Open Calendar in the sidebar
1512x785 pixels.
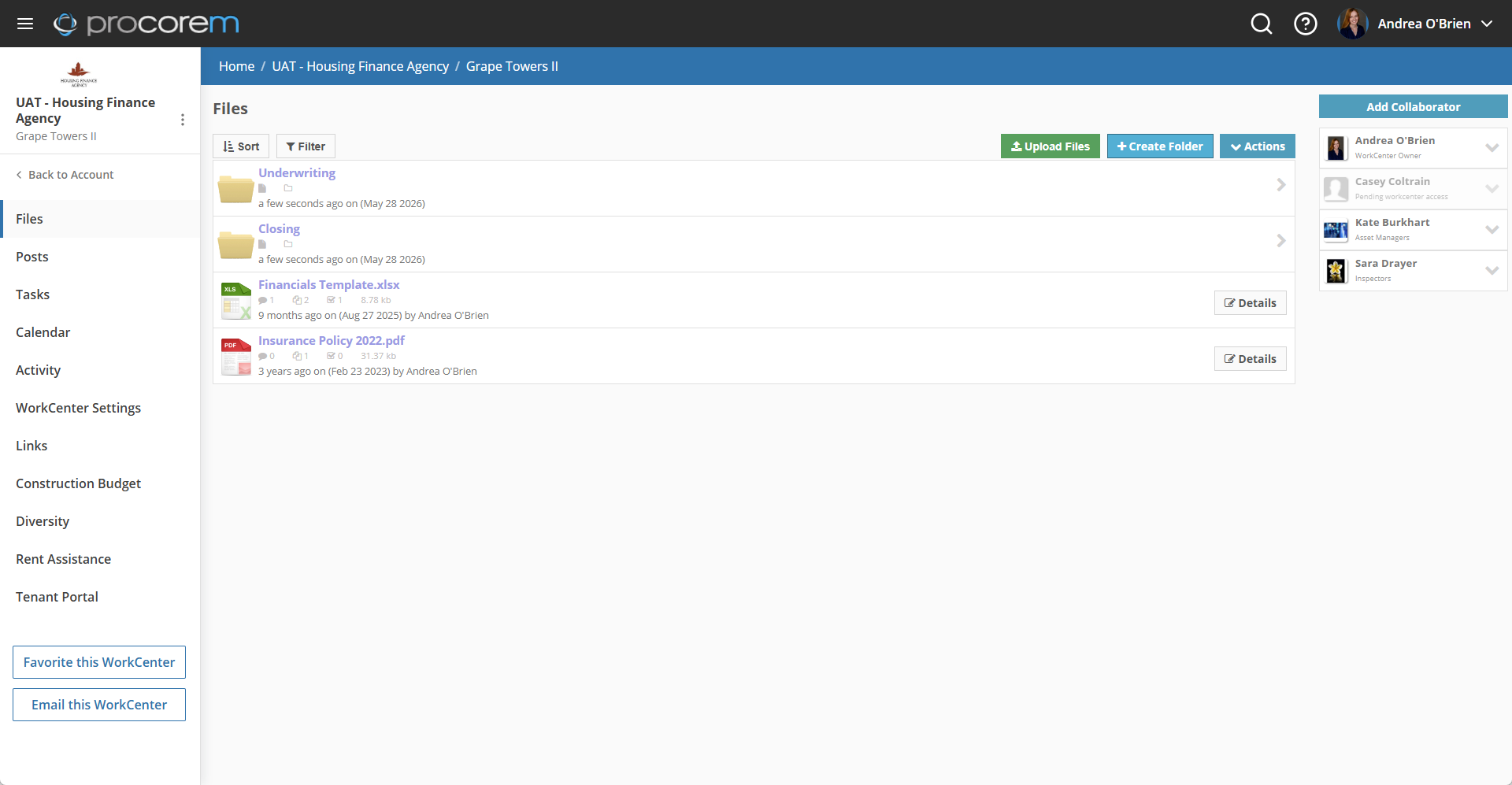[x=100, y=332]
